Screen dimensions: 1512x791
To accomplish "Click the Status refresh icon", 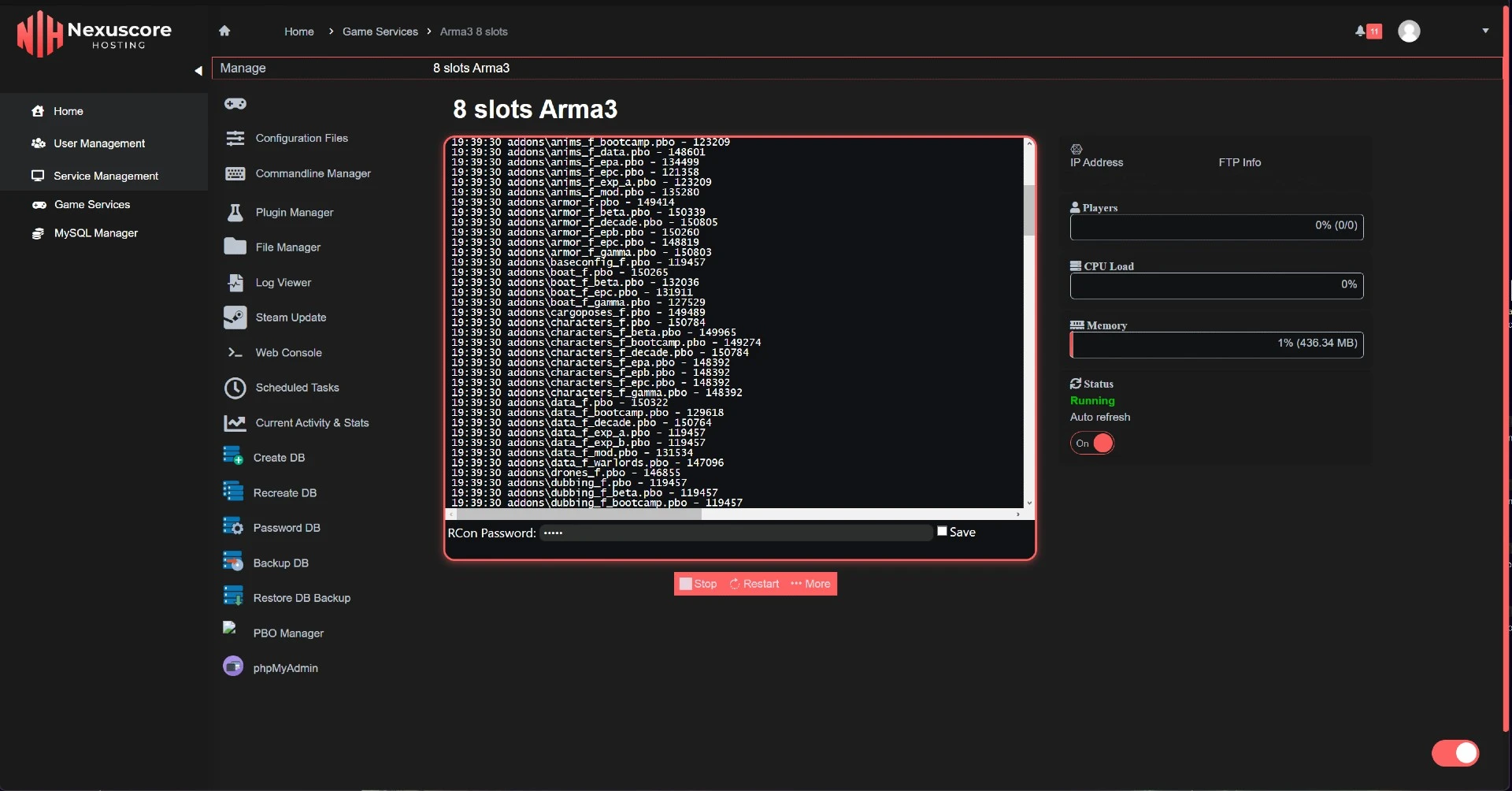I will (1076, 384).
